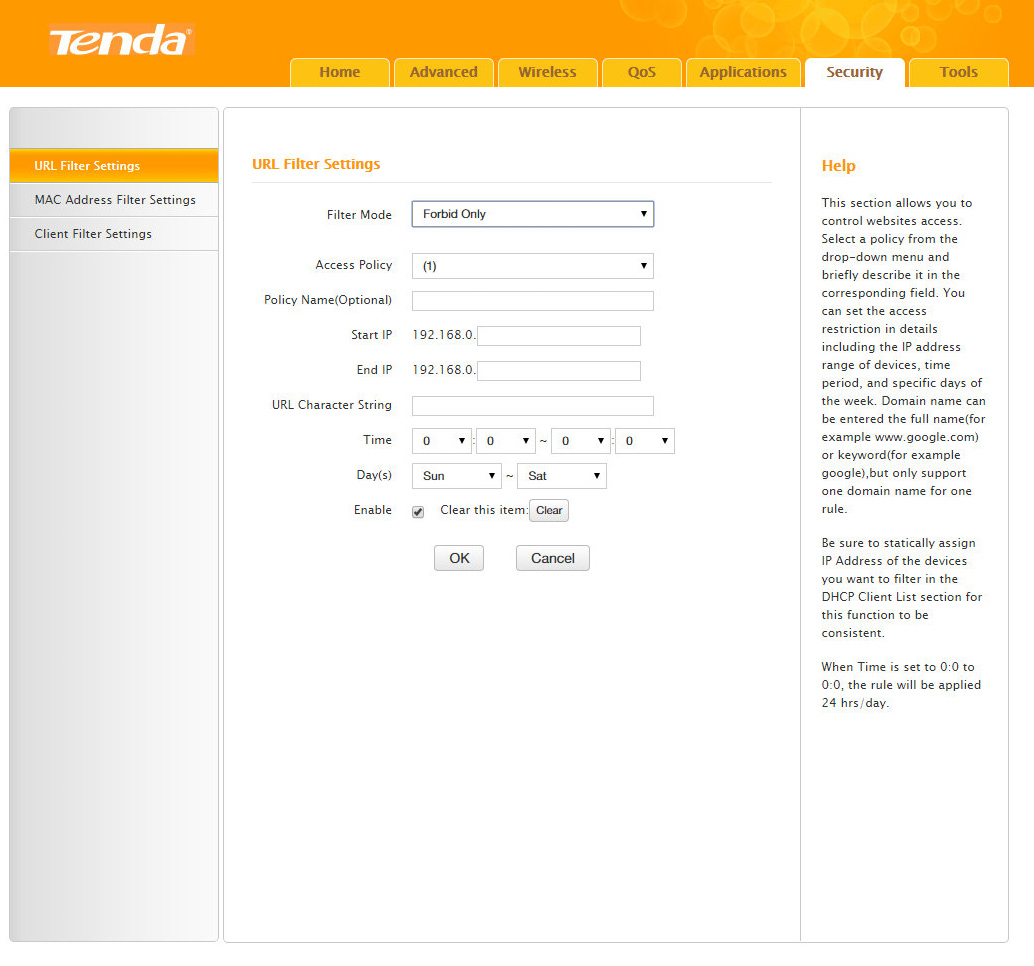Open the end hour Time dropdown

pos(581,440)
